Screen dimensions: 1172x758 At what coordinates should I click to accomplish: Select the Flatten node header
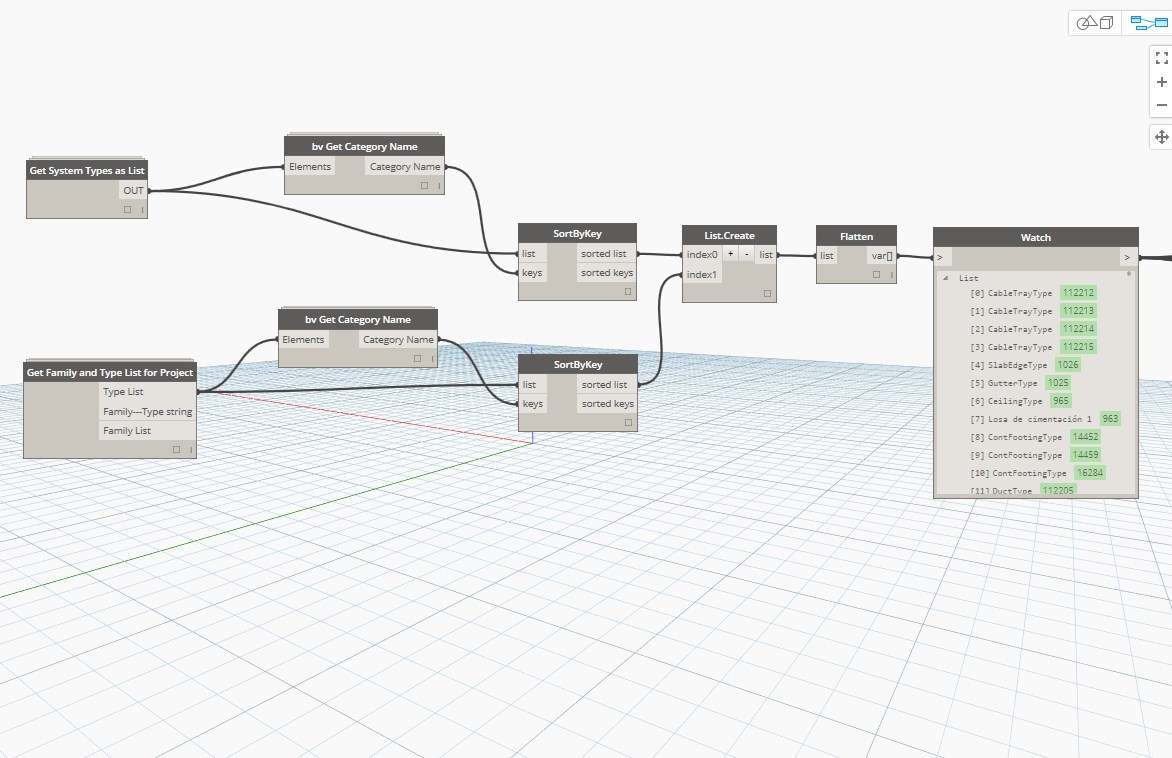coord(856,236)
